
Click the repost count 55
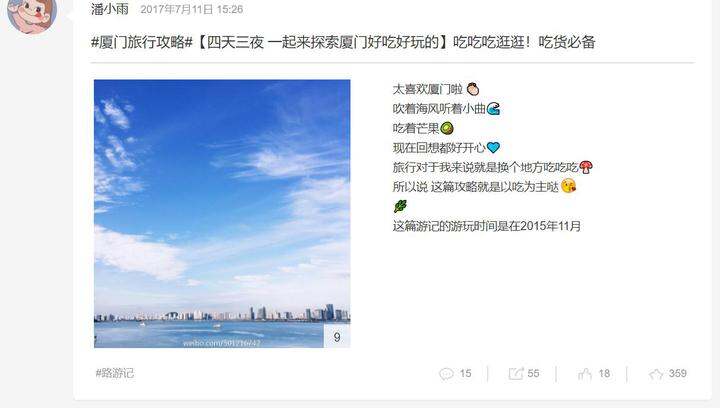point(533,374)
